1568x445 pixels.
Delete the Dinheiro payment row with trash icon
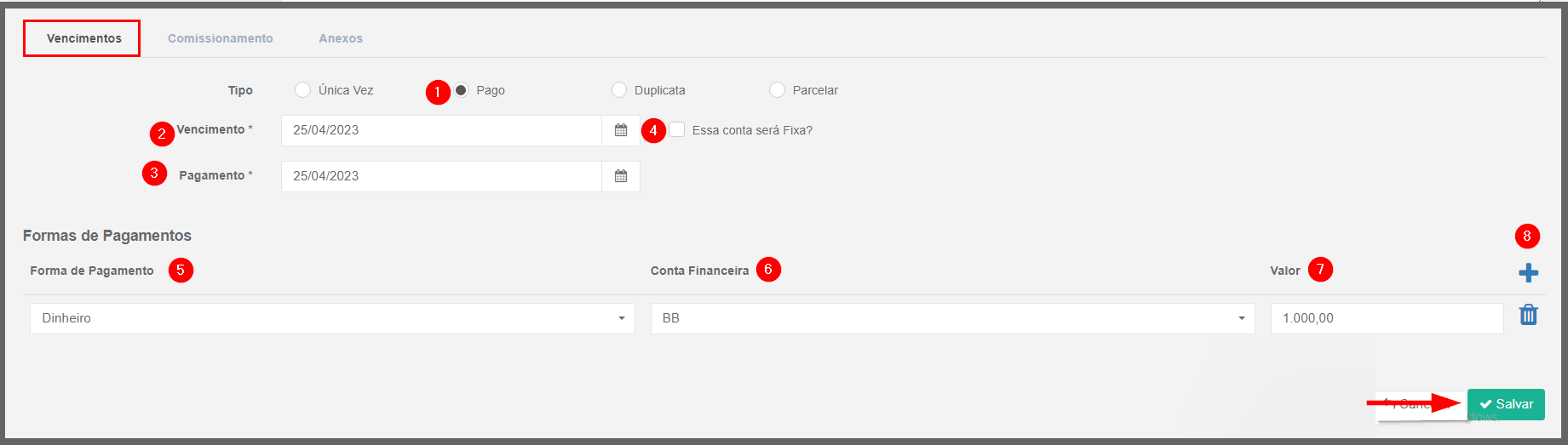[1529, 315]
